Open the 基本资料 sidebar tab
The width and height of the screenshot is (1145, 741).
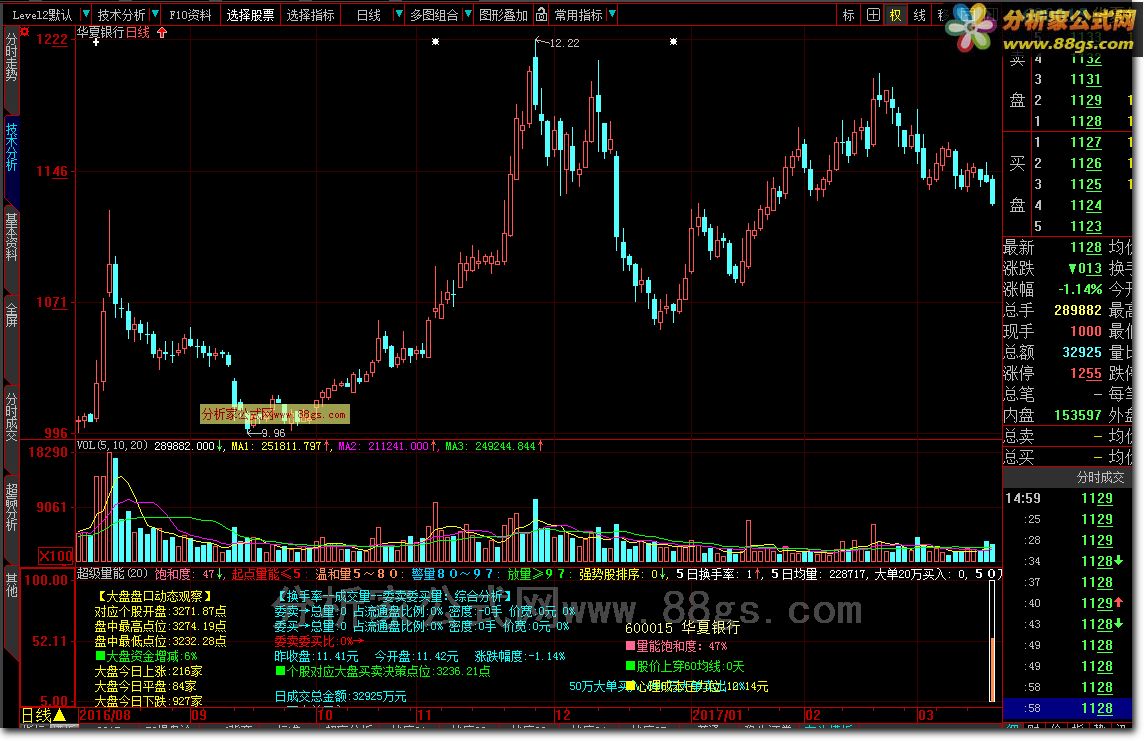click(x=11, y=236)
